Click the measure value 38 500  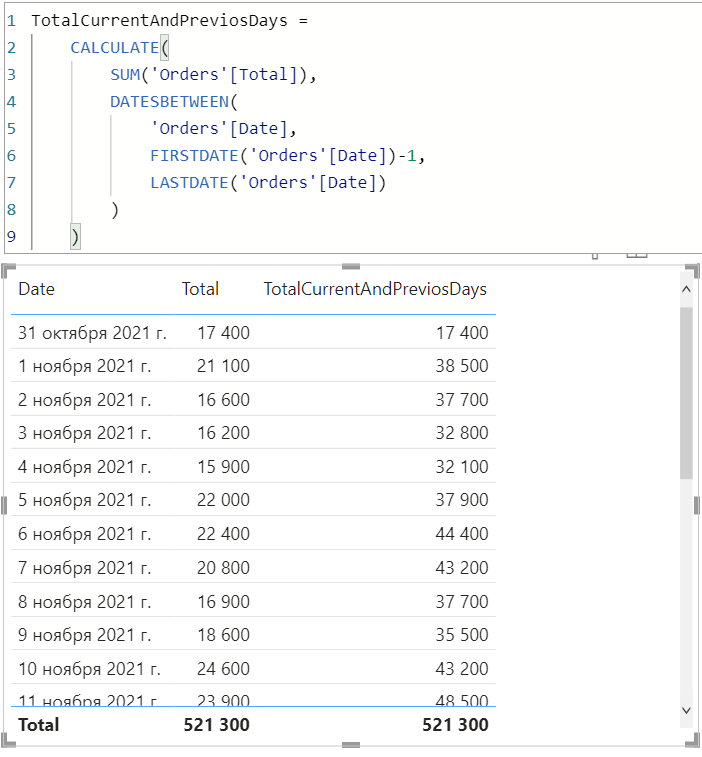(462, 366)
